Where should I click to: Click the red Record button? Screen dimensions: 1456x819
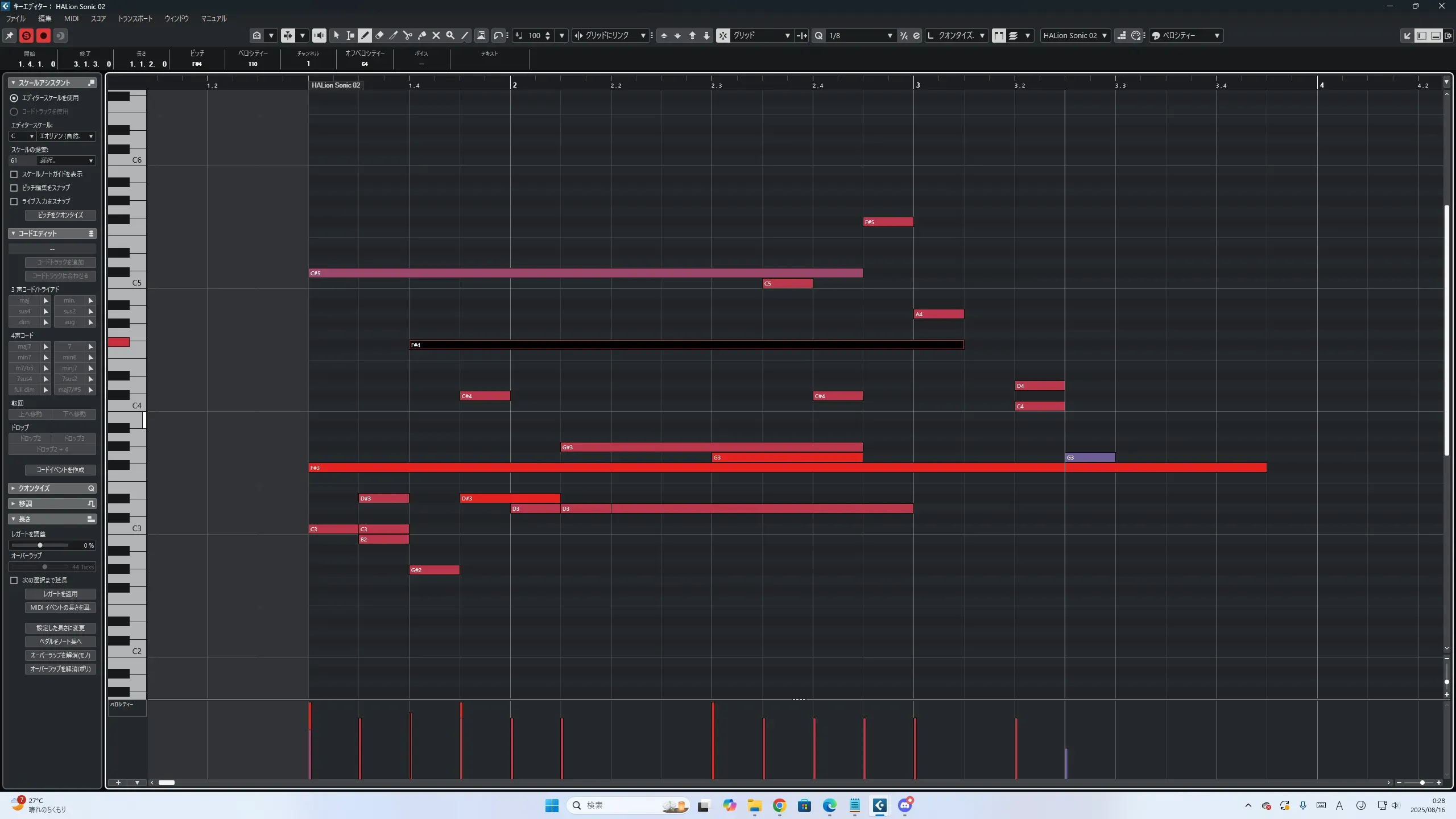tap(43, 35)
